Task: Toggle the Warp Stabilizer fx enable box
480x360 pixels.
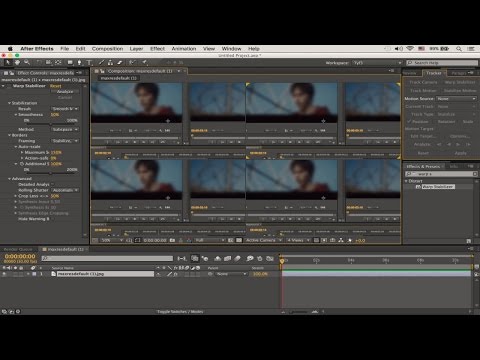Action: 9,86
